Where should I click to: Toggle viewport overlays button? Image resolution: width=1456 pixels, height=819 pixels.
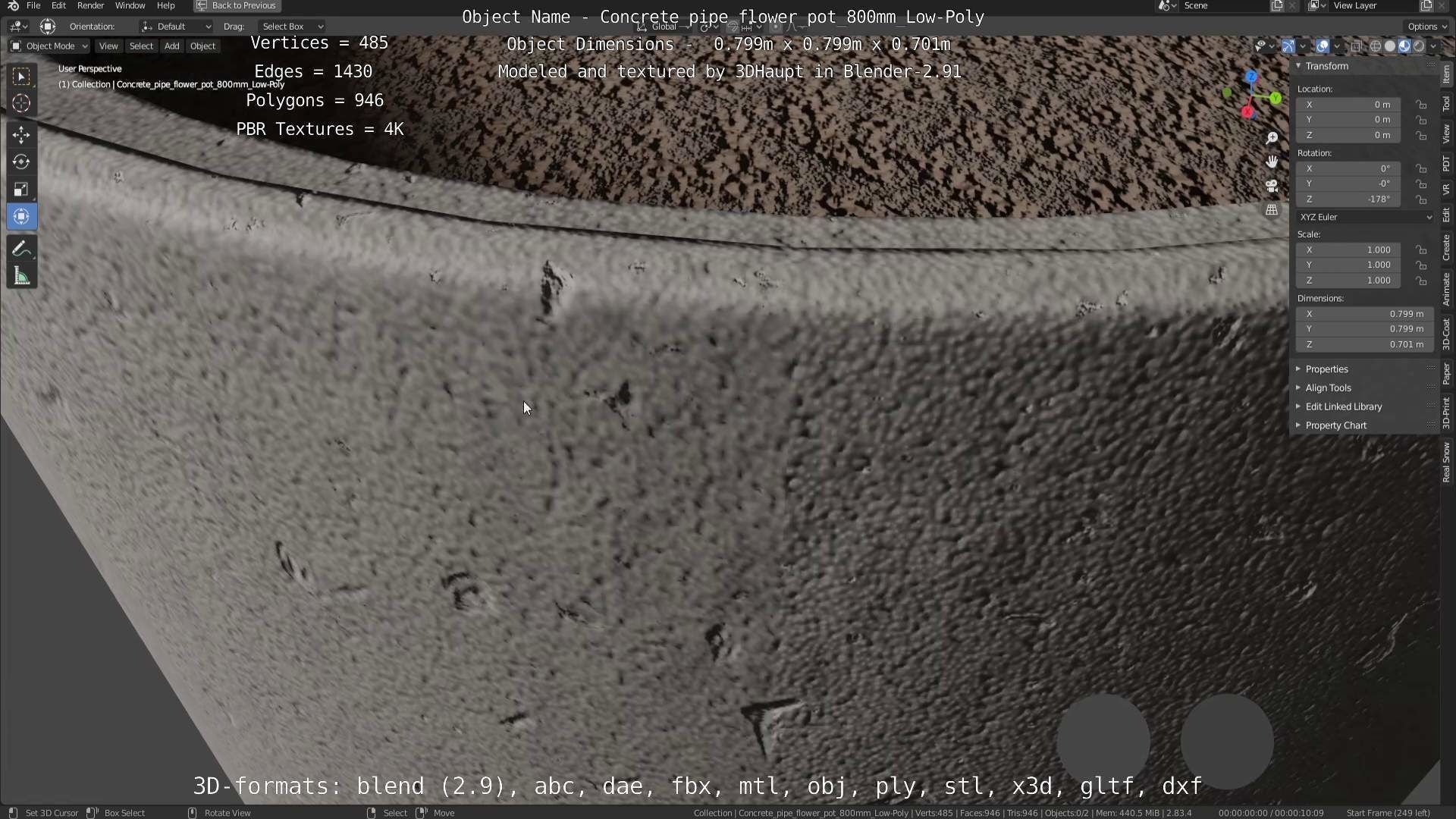click(x=1322, y=46)
